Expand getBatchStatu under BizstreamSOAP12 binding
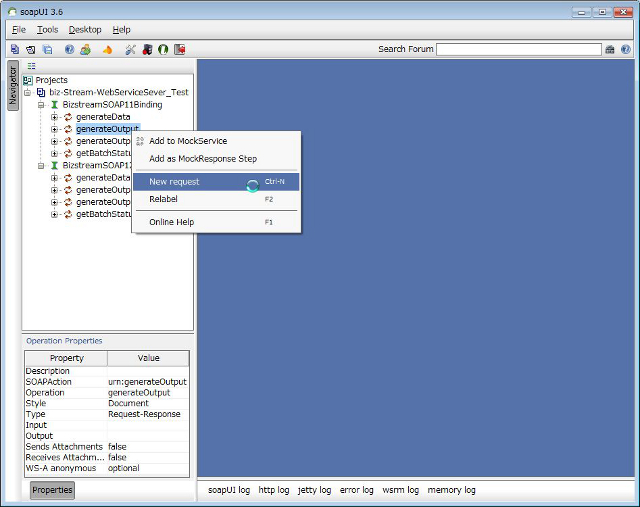The height and width of the screenshot is (507, 640). click(x=54, y=214)
